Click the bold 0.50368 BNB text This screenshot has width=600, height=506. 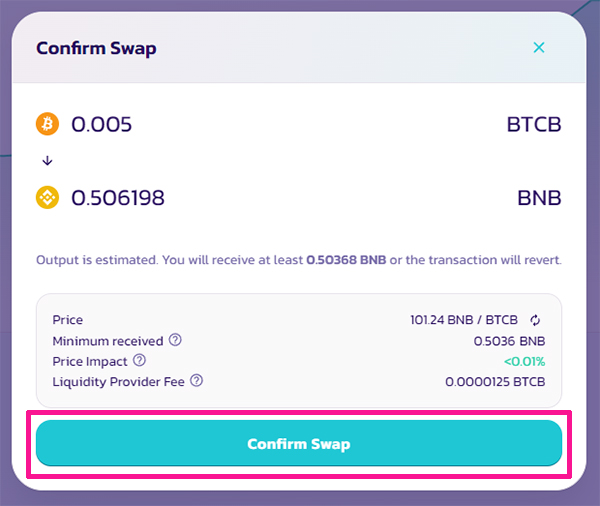click(346, 260)
